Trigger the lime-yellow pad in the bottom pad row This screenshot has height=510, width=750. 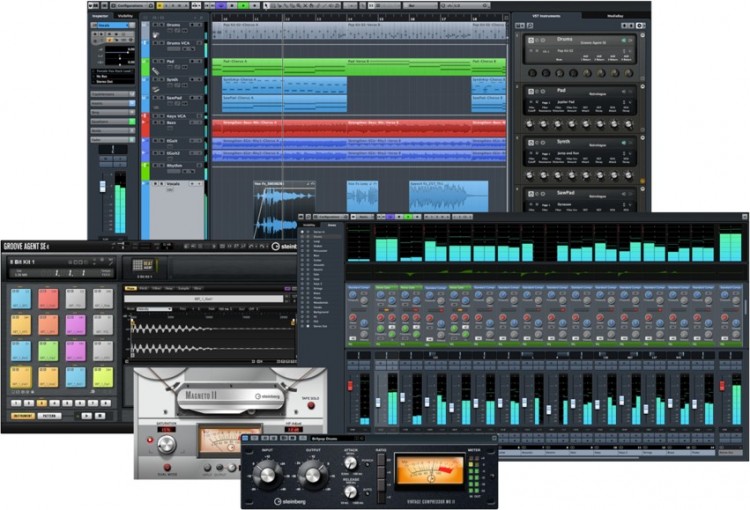103,377
